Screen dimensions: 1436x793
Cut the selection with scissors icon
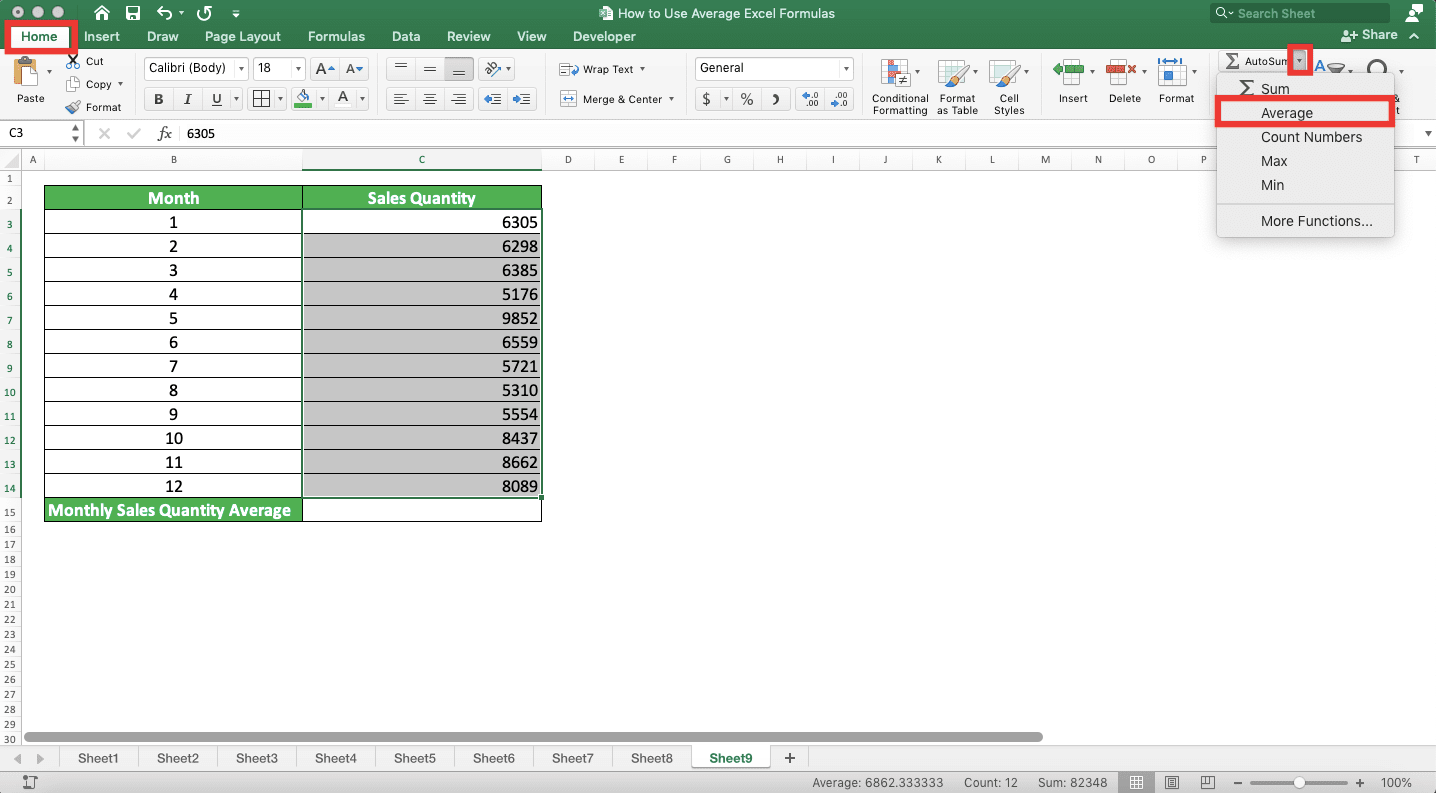pos(72,61)
